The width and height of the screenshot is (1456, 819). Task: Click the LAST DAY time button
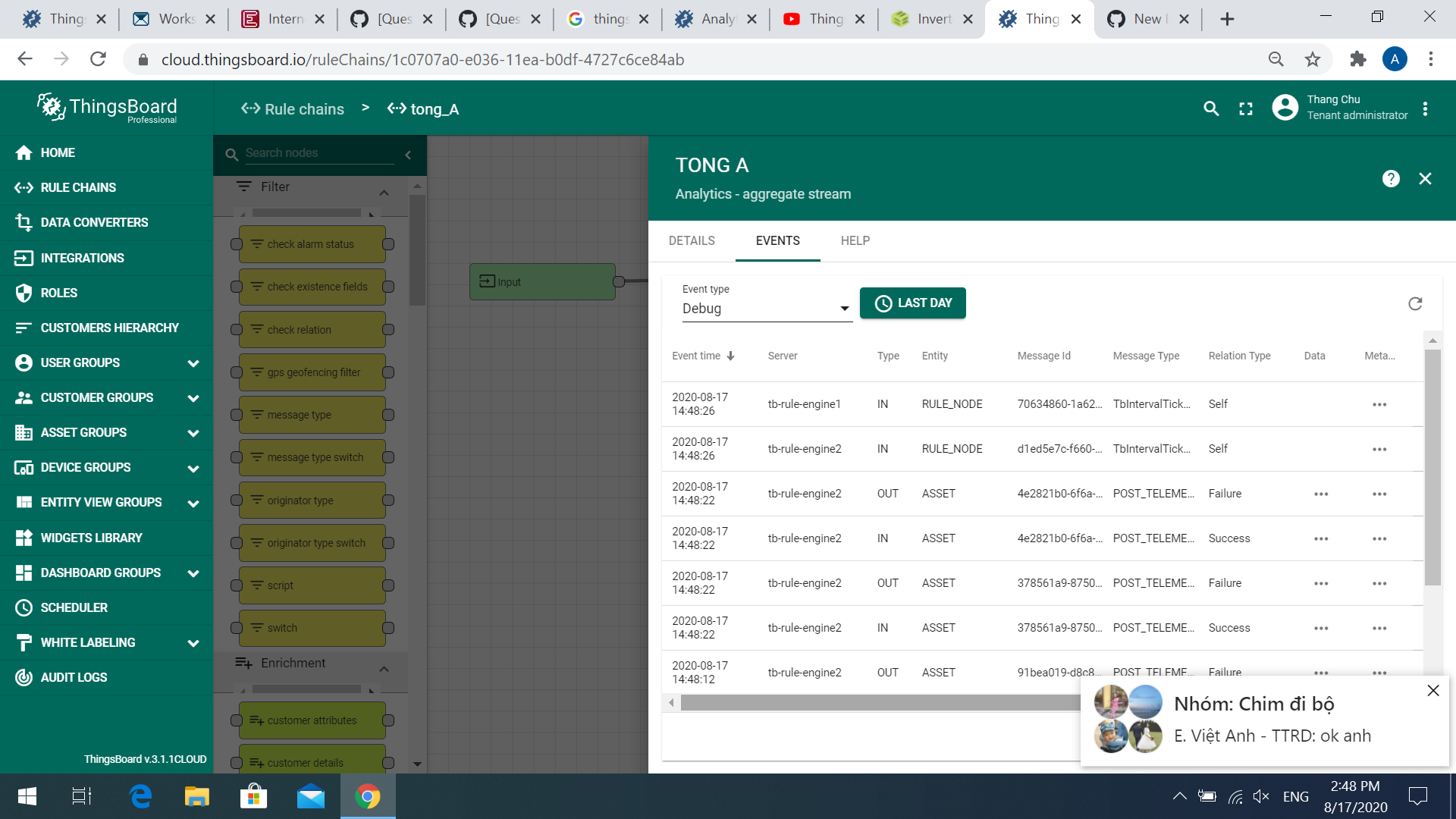point(912,303)
